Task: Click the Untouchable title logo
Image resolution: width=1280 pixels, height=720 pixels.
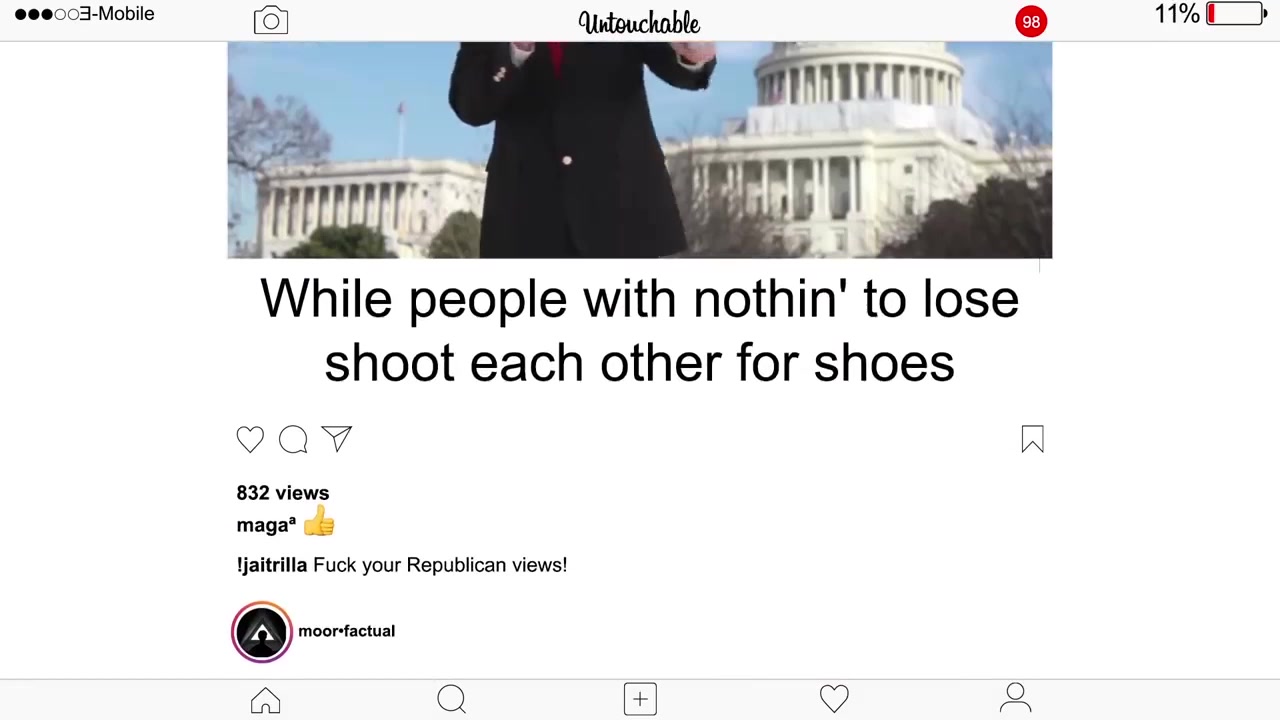Action: coord(639,22)
